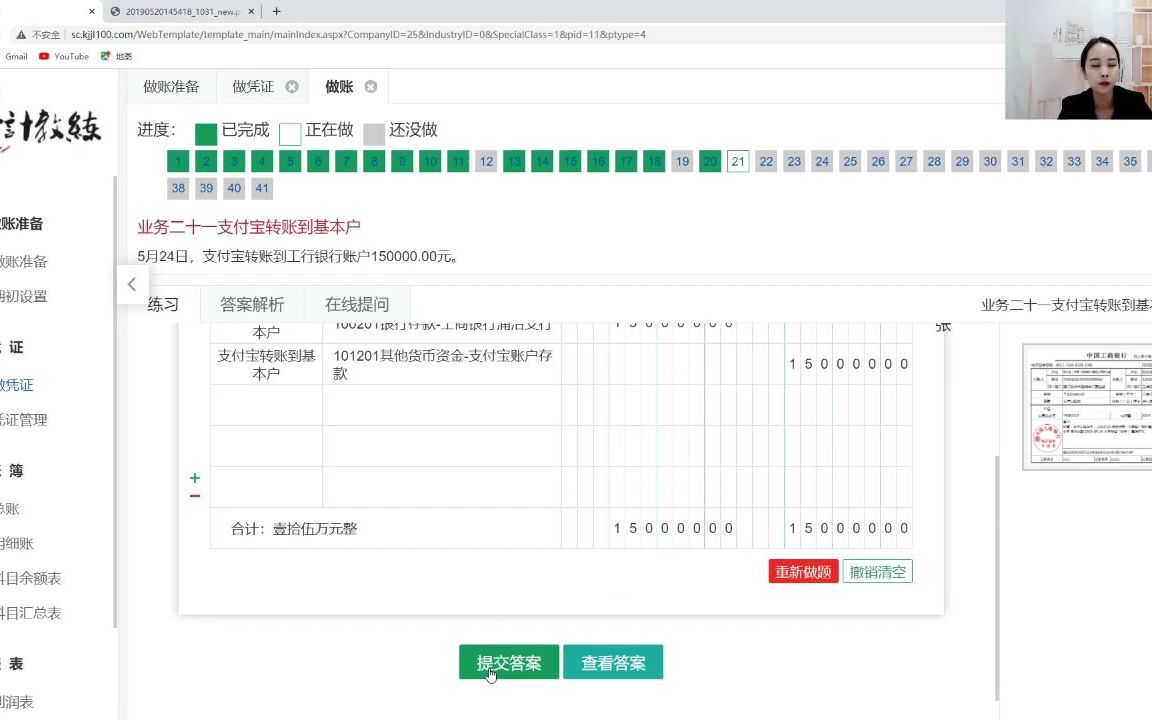Select step 25 in the progress grid

[x=850, y=160]
